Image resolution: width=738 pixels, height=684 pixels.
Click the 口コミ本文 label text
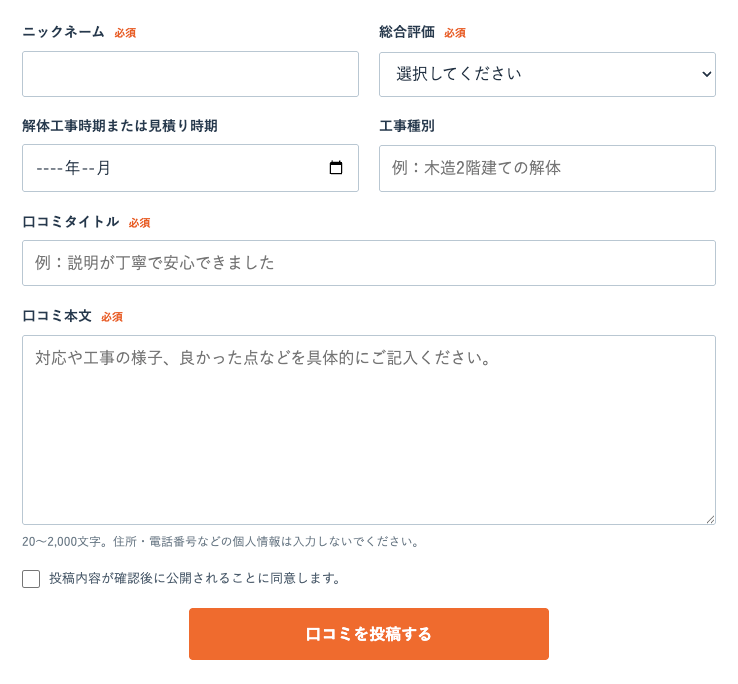[x=57, y=315]
